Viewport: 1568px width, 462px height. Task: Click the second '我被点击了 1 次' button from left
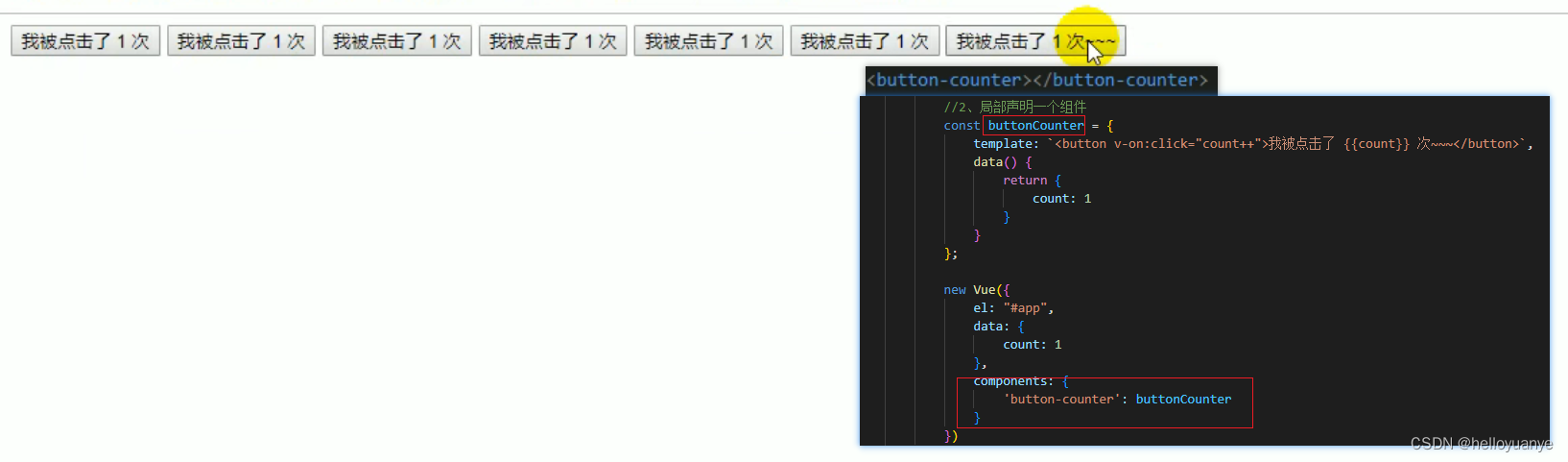pos(241,41)
